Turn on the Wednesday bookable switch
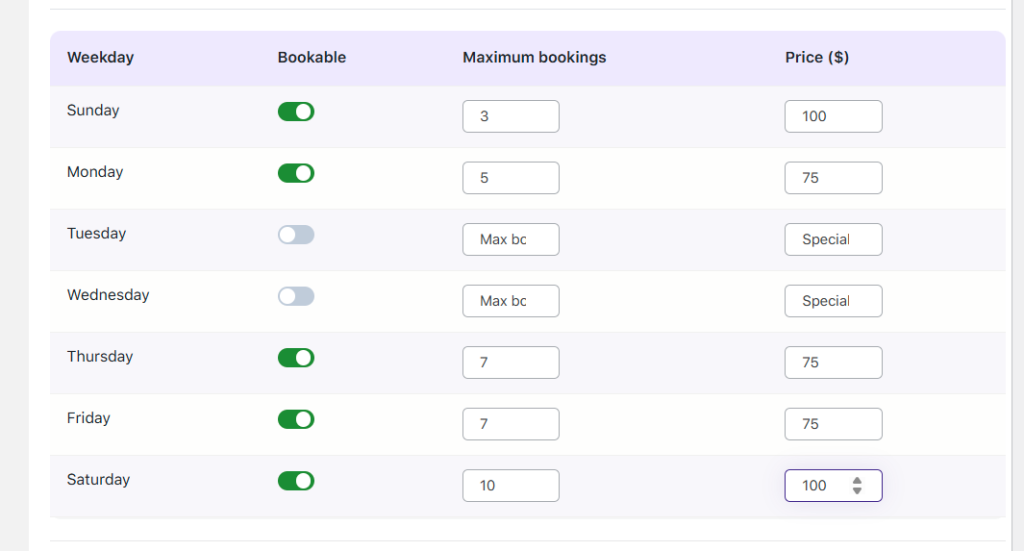This screenshot has width=1024, height=551. click(296, 296)
